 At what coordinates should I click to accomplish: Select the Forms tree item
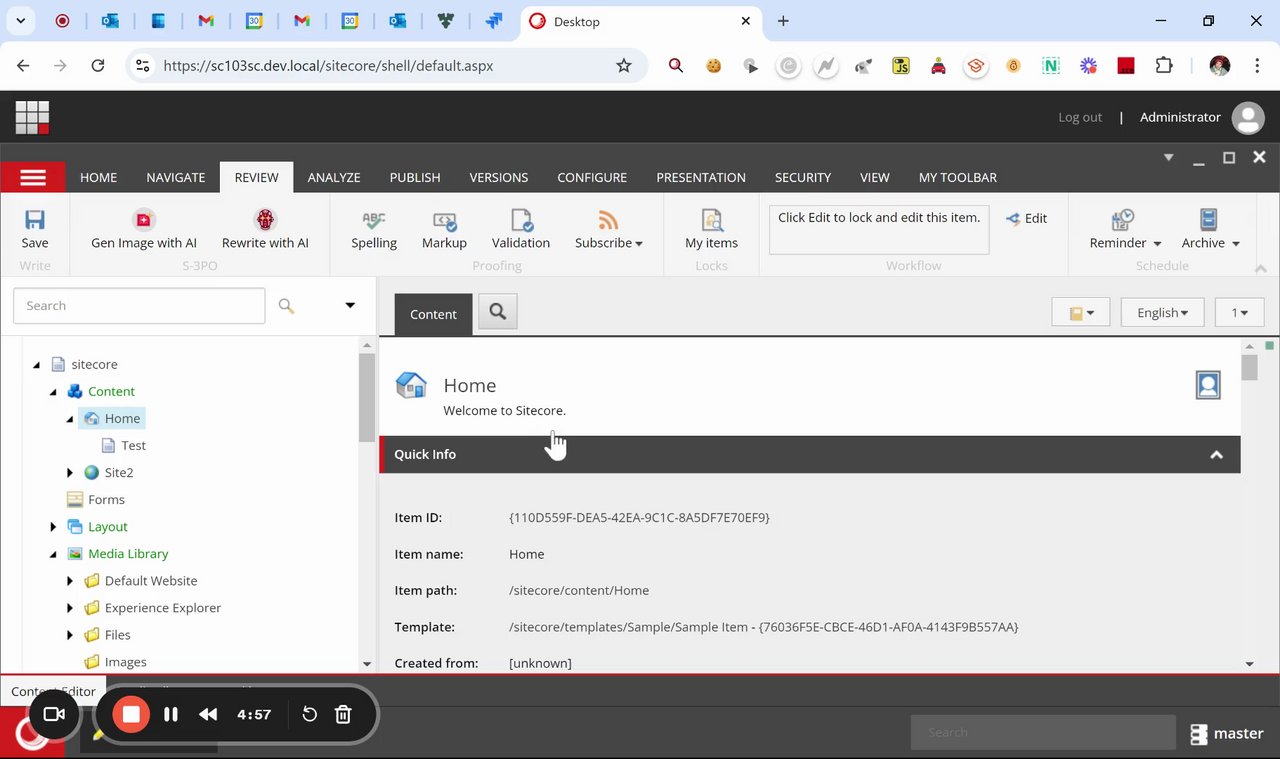click(106, 499)
